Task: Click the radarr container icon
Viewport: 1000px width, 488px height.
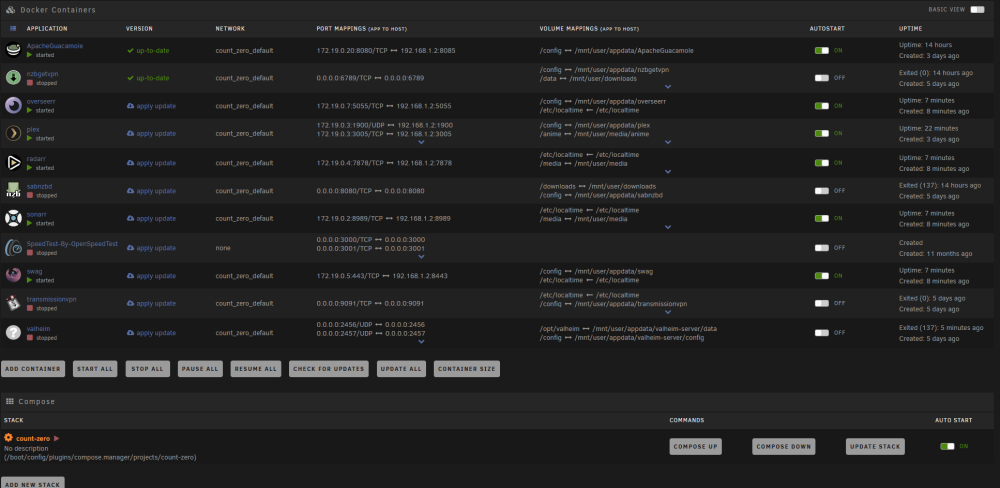Action: pos(13,163)
